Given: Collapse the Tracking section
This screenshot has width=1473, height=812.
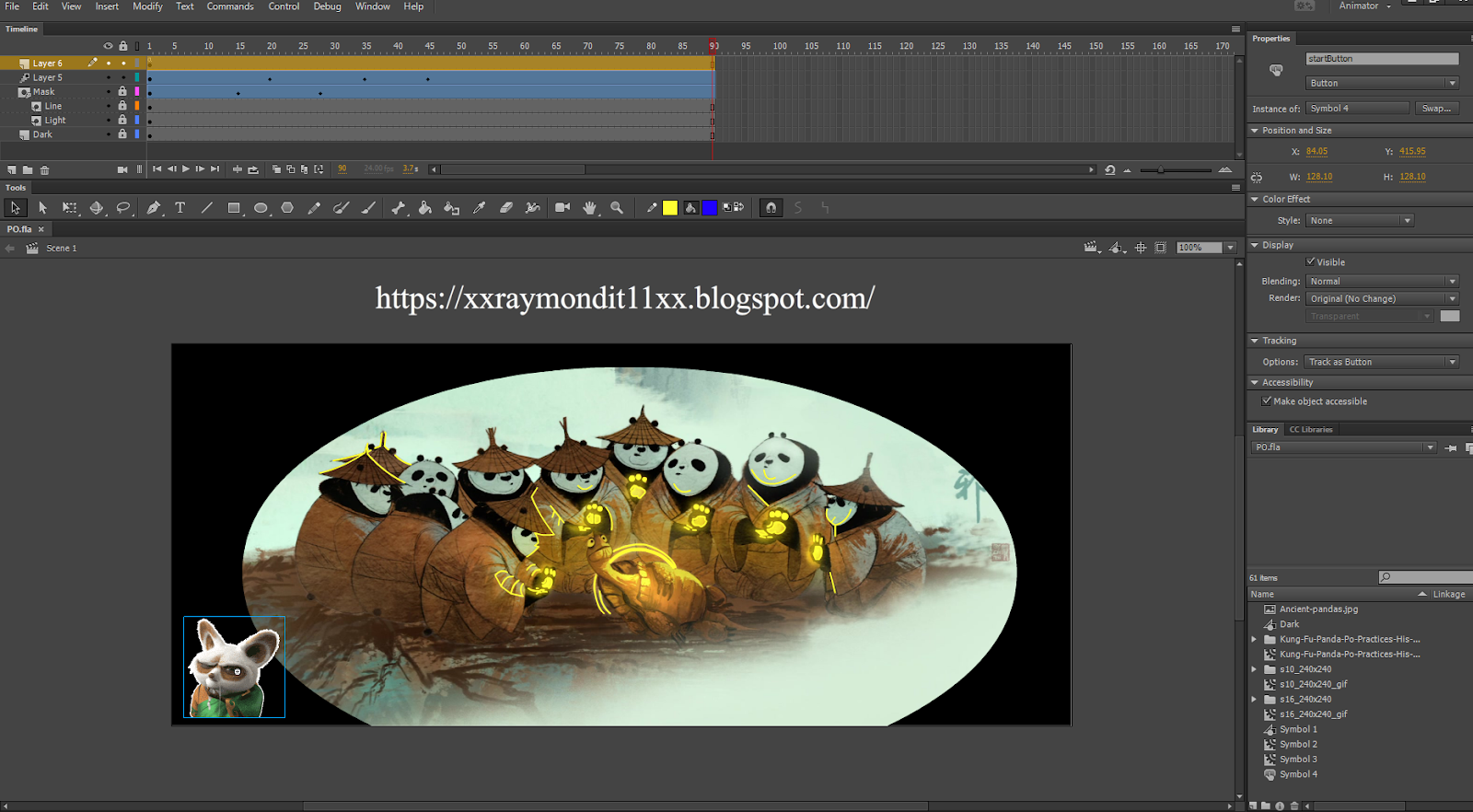Looking at the screenshot, I should 1254,341.
